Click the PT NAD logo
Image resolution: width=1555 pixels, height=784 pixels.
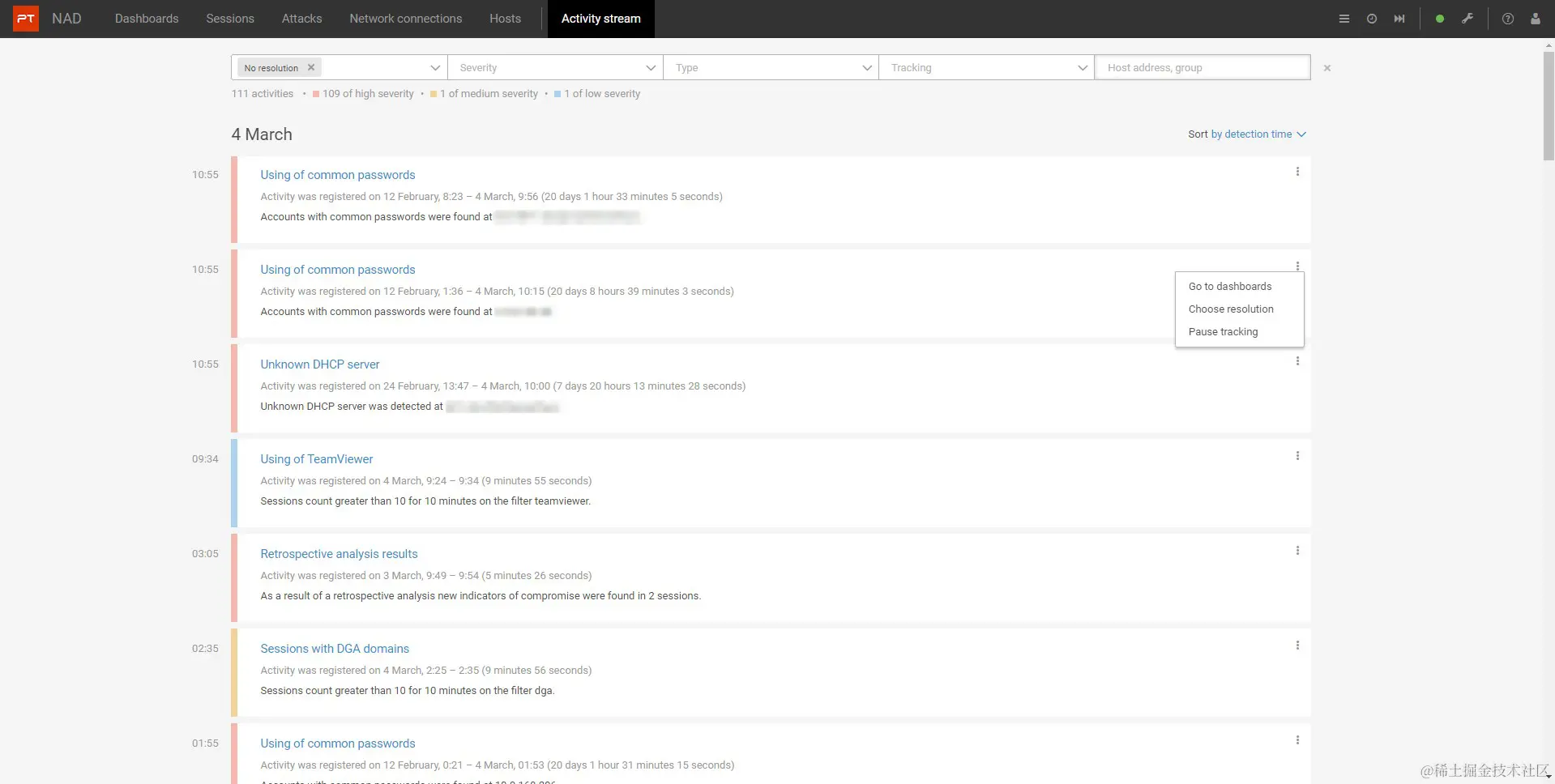[x=48, y=19]
